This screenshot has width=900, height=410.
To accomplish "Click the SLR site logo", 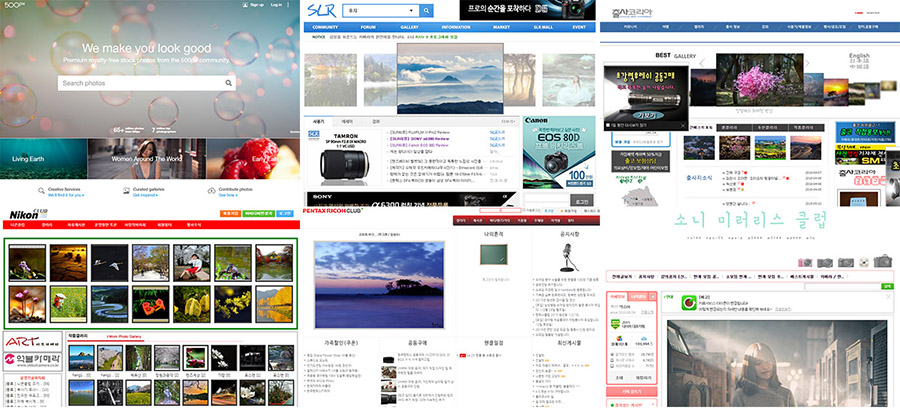I will point(321,10).
